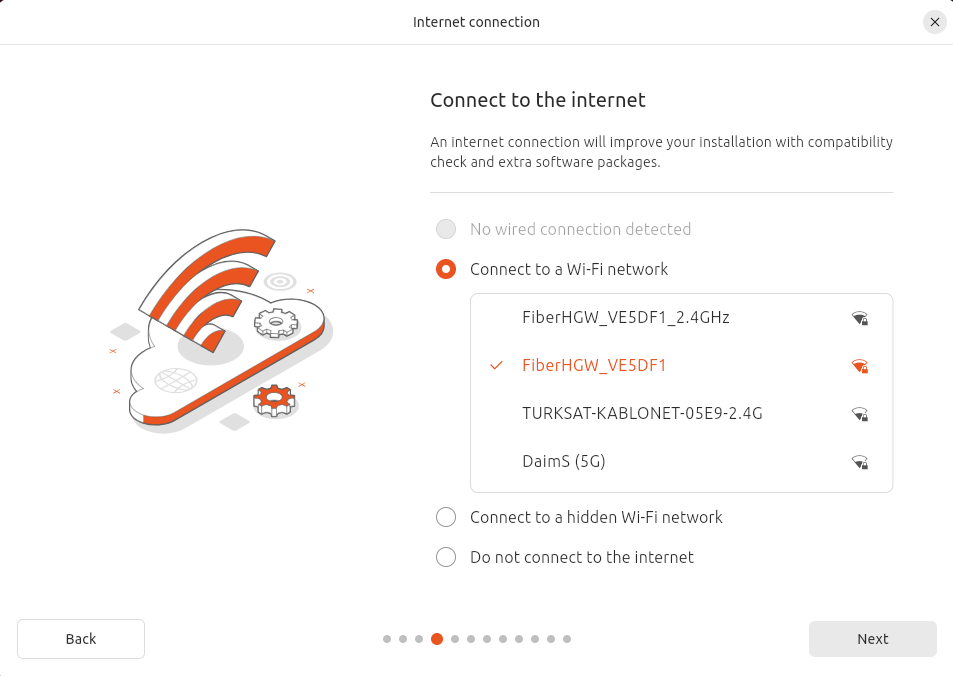Click the last installer progress dot

point(567,639)
